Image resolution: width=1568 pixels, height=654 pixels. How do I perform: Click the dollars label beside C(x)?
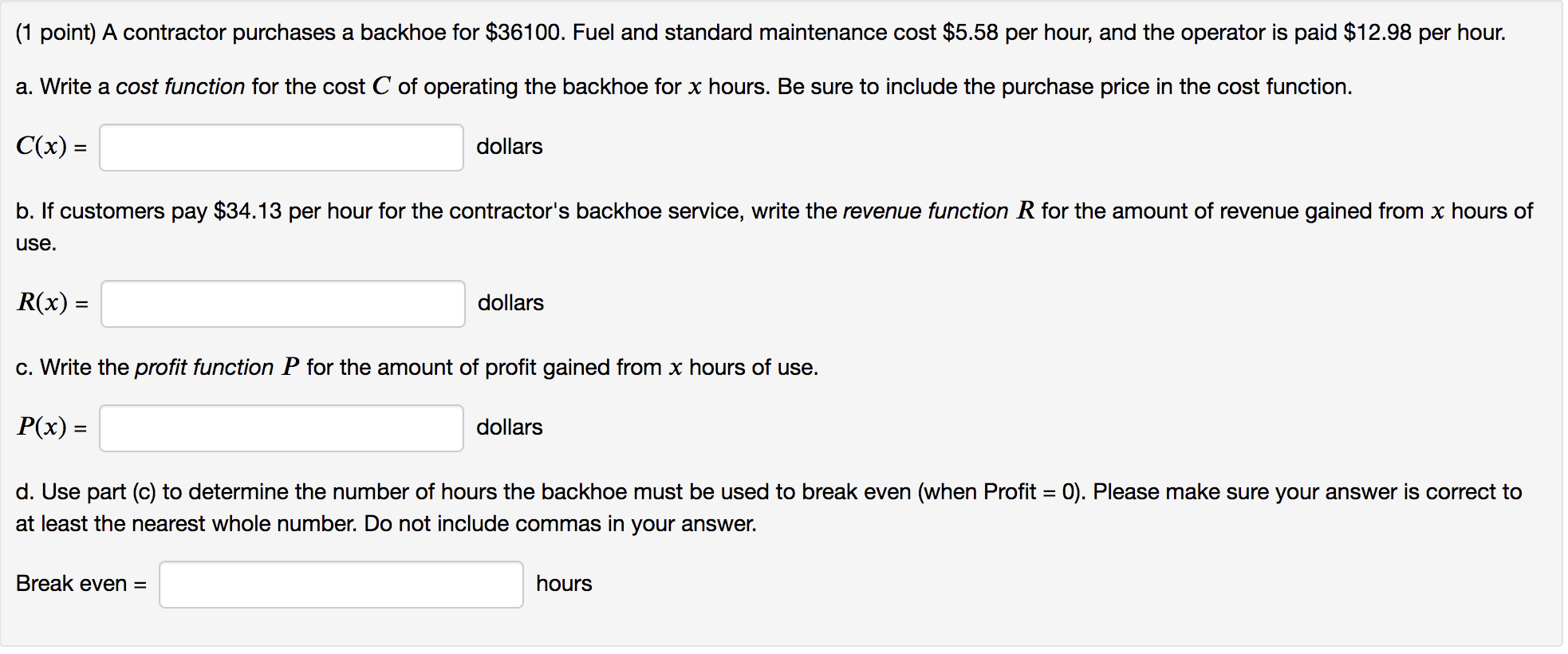509,147
